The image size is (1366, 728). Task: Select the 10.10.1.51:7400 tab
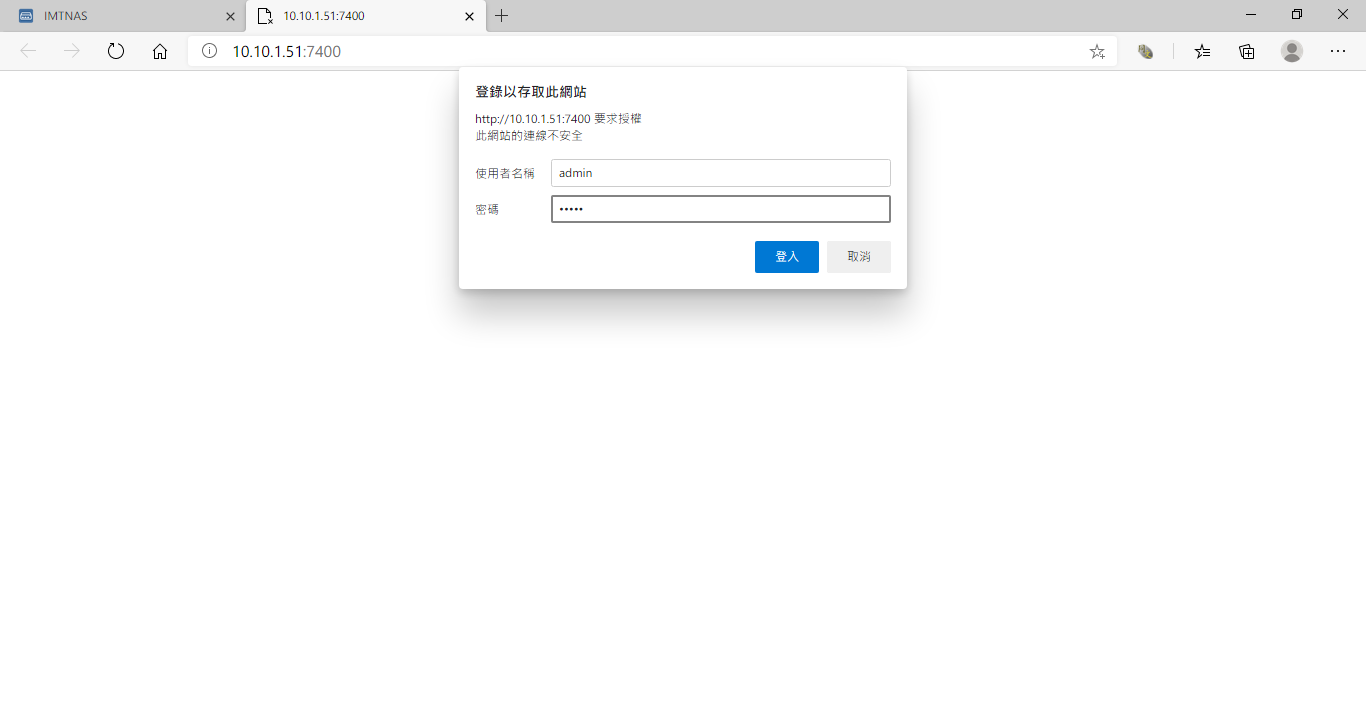(x=365, y=16)
